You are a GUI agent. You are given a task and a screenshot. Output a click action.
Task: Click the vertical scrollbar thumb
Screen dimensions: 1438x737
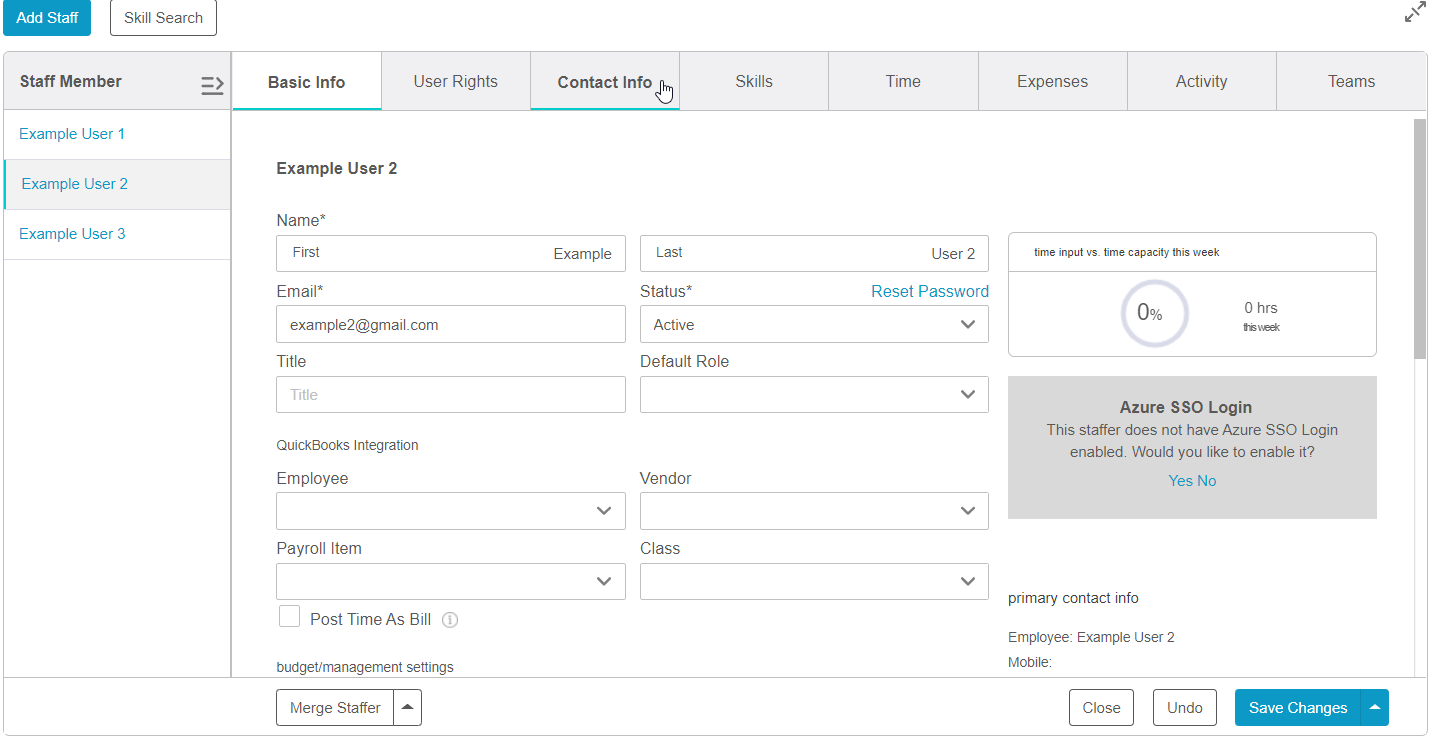[x=1420, y=240]
